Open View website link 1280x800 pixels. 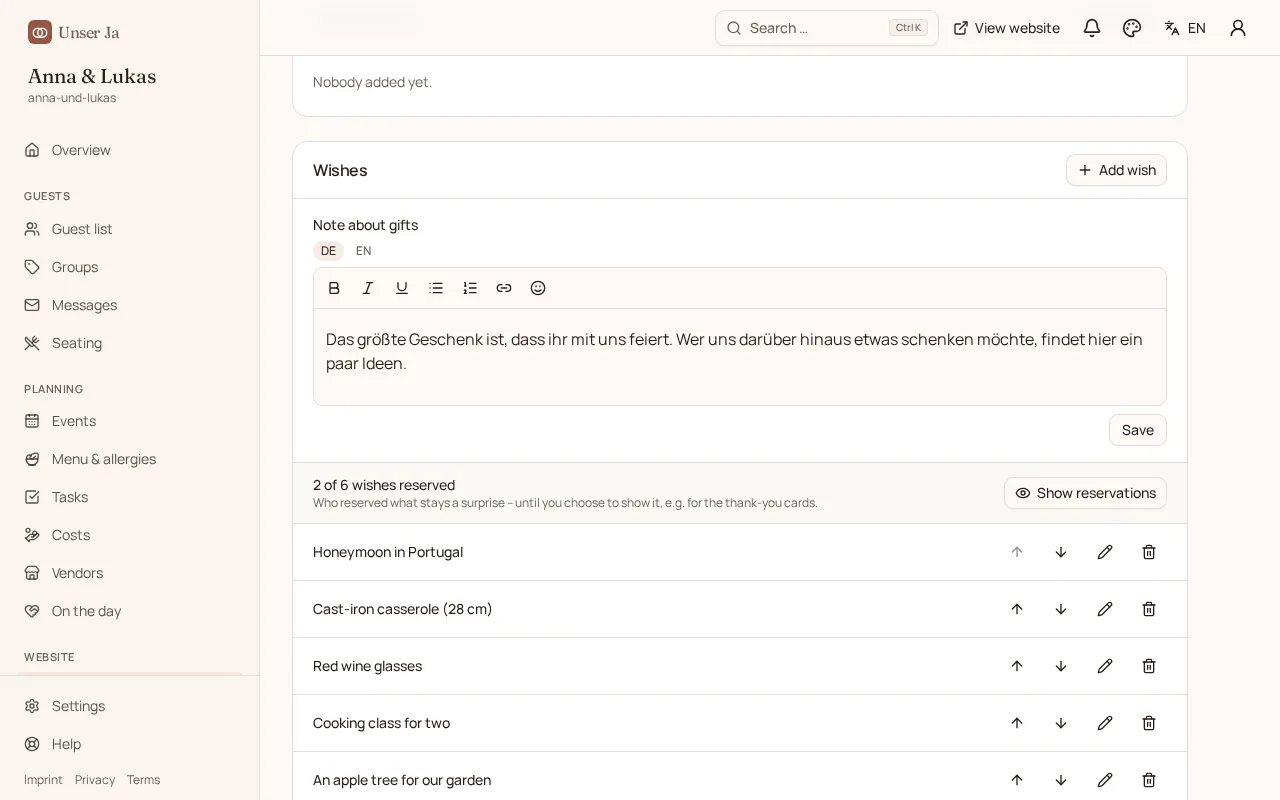[x=1006, y=28]
